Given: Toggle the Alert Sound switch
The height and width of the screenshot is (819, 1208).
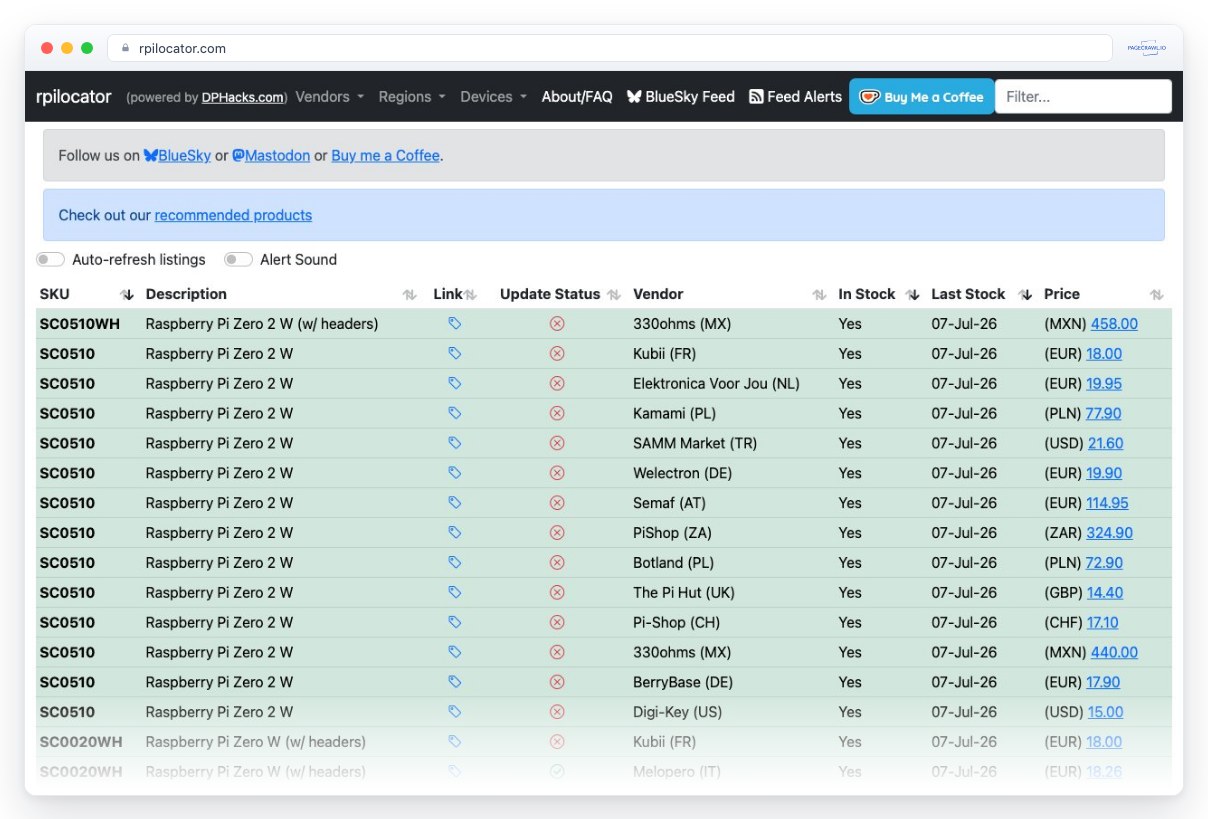Looking at the screenshot, I should pos(238,260).
